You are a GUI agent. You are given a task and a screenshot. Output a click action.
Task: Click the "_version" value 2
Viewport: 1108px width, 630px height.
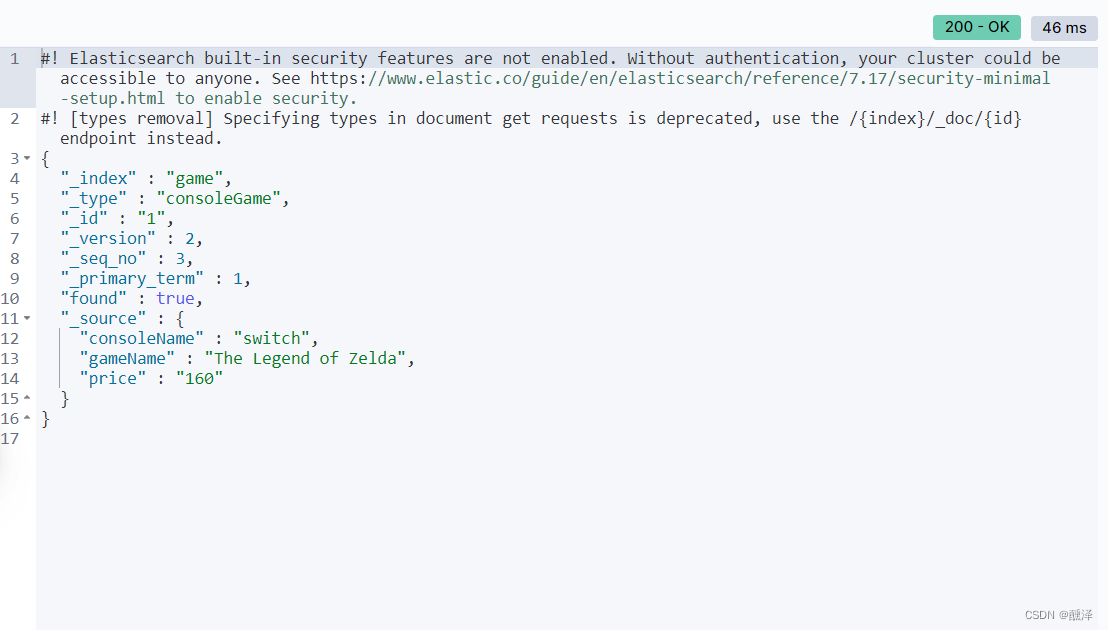click(189, 239)
